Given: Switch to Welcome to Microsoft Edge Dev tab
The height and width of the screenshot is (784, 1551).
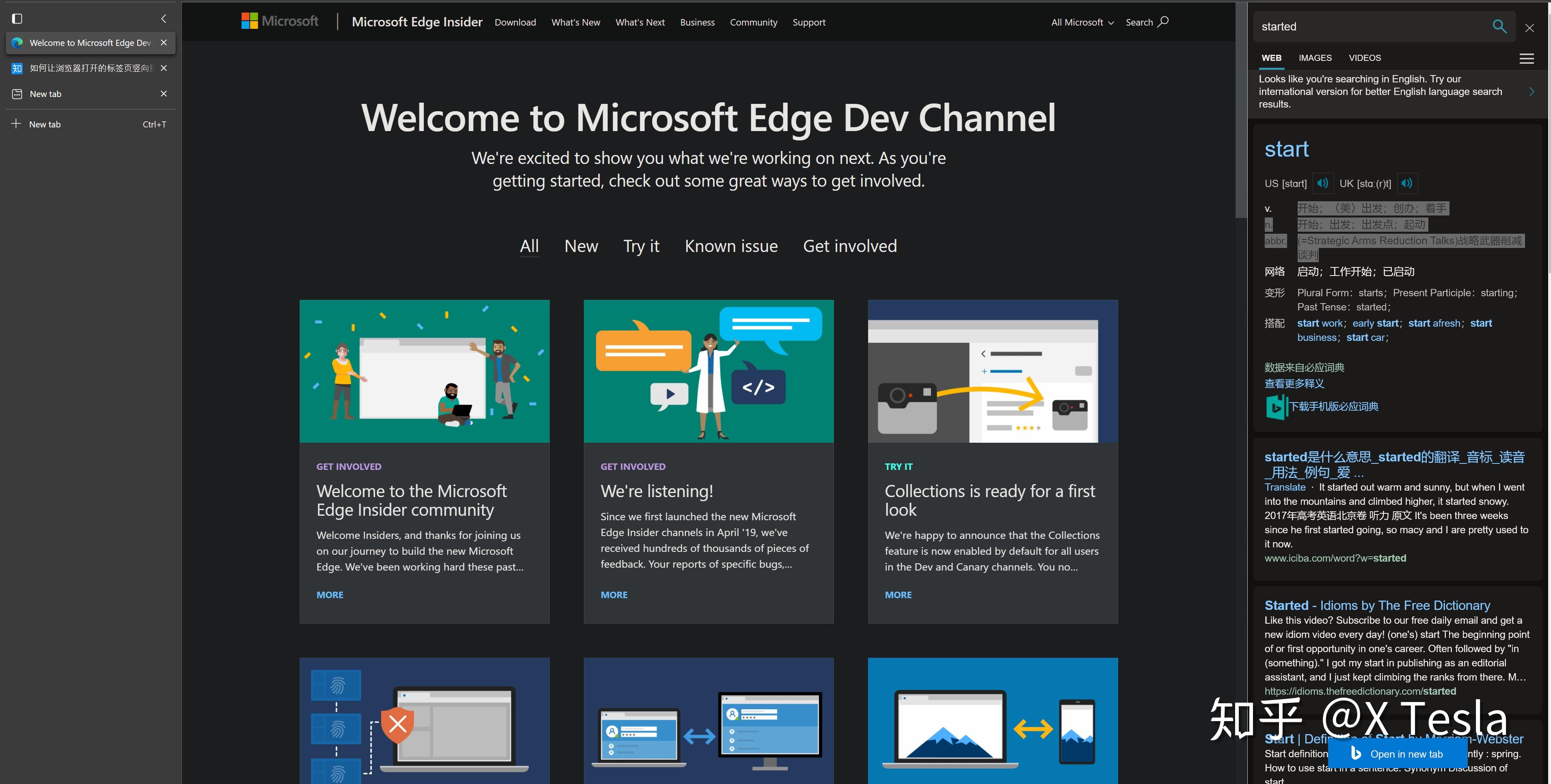Looking at the screenshot, I should 90,43.
